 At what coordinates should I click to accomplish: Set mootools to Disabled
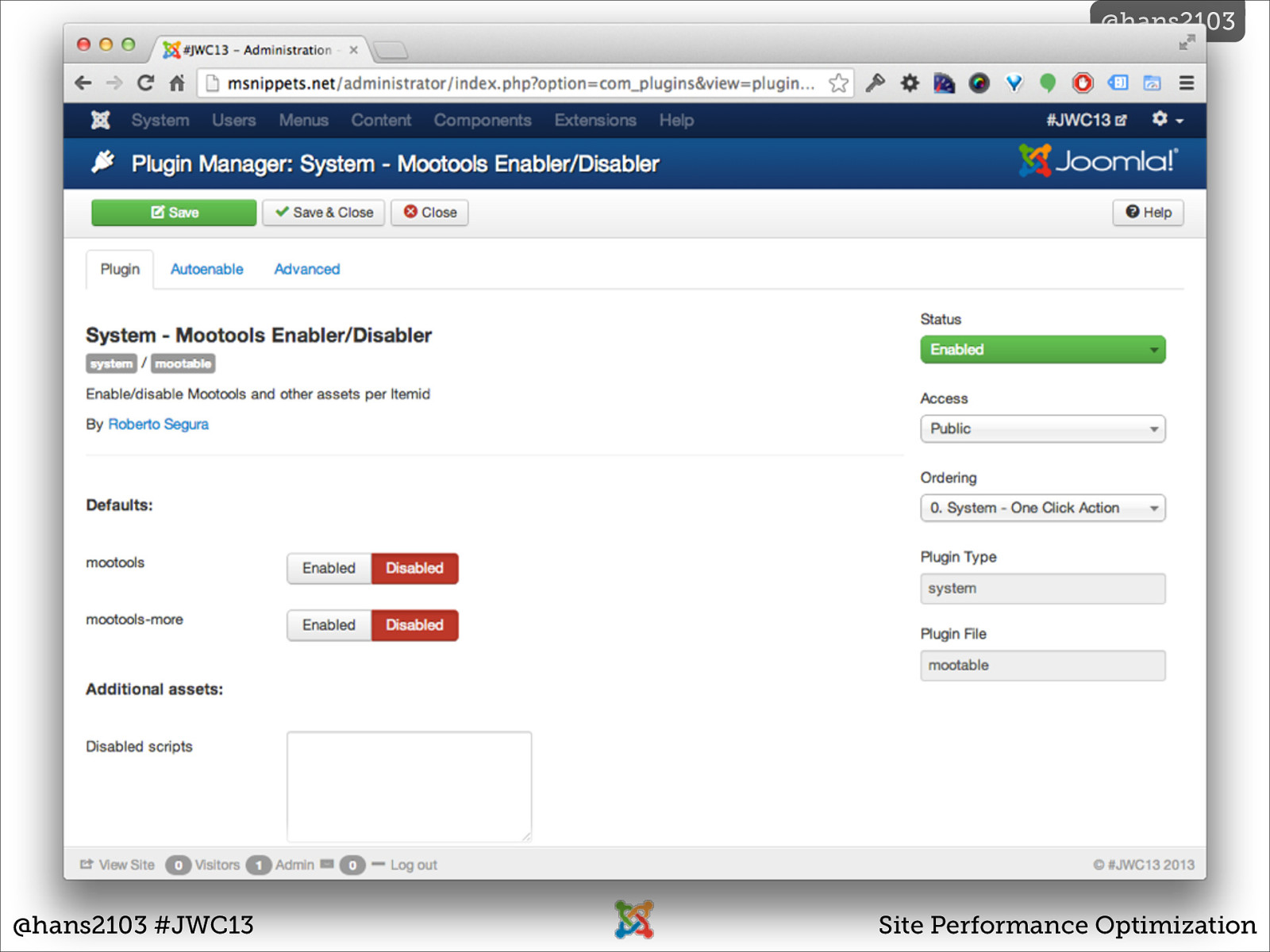pyautogui.click(x=414, y=568)
